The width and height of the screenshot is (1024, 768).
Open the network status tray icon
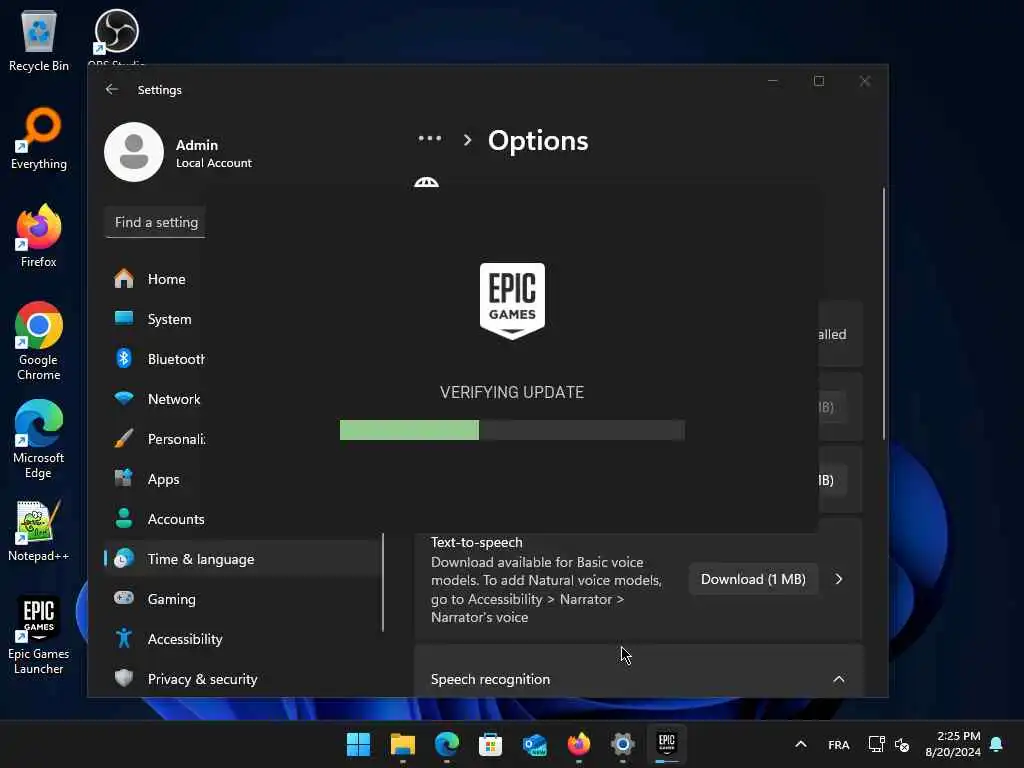pyautogui.click(x=876, y=744)
